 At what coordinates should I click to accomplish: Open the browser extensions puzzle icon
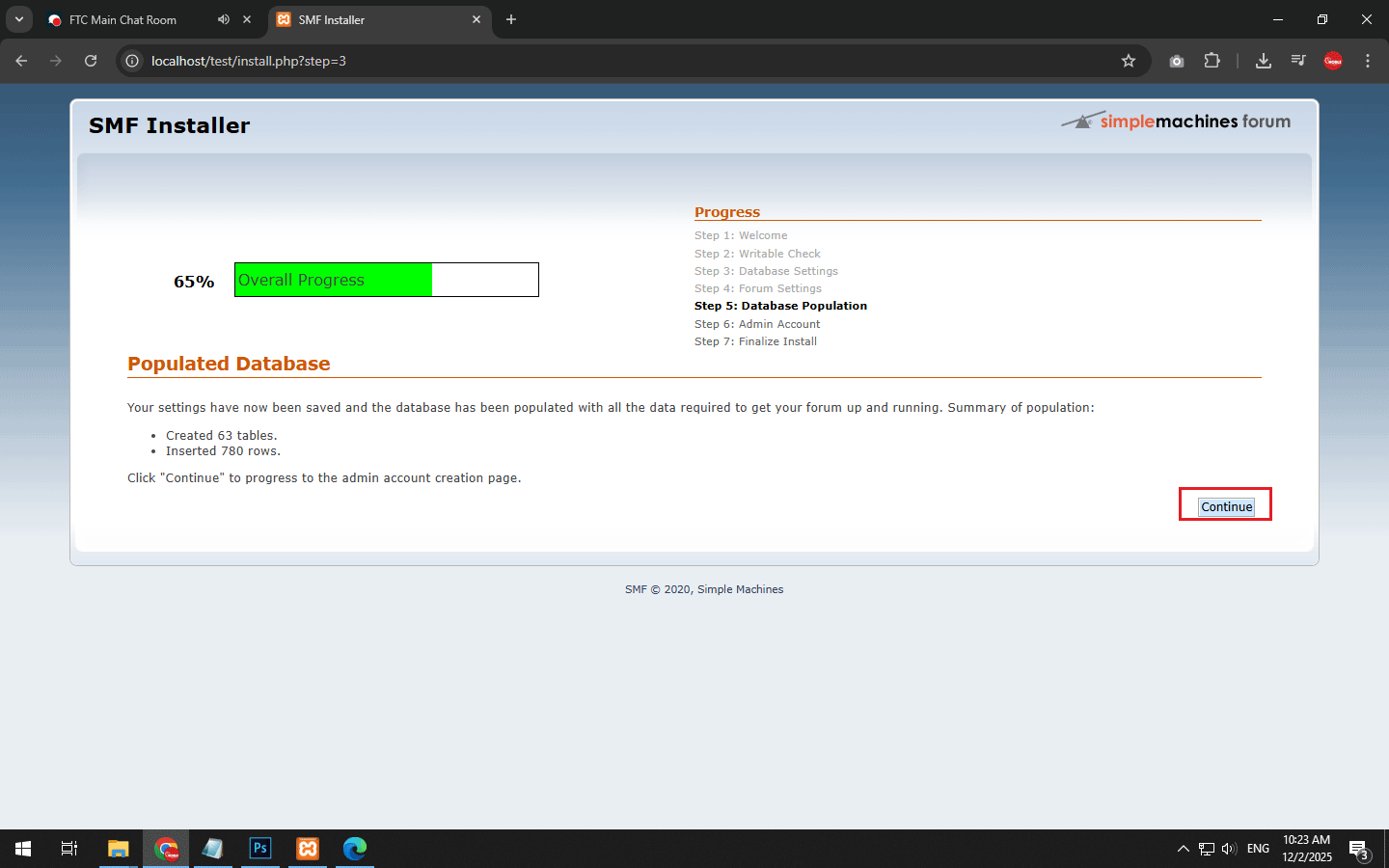[x=1212, y=61]
